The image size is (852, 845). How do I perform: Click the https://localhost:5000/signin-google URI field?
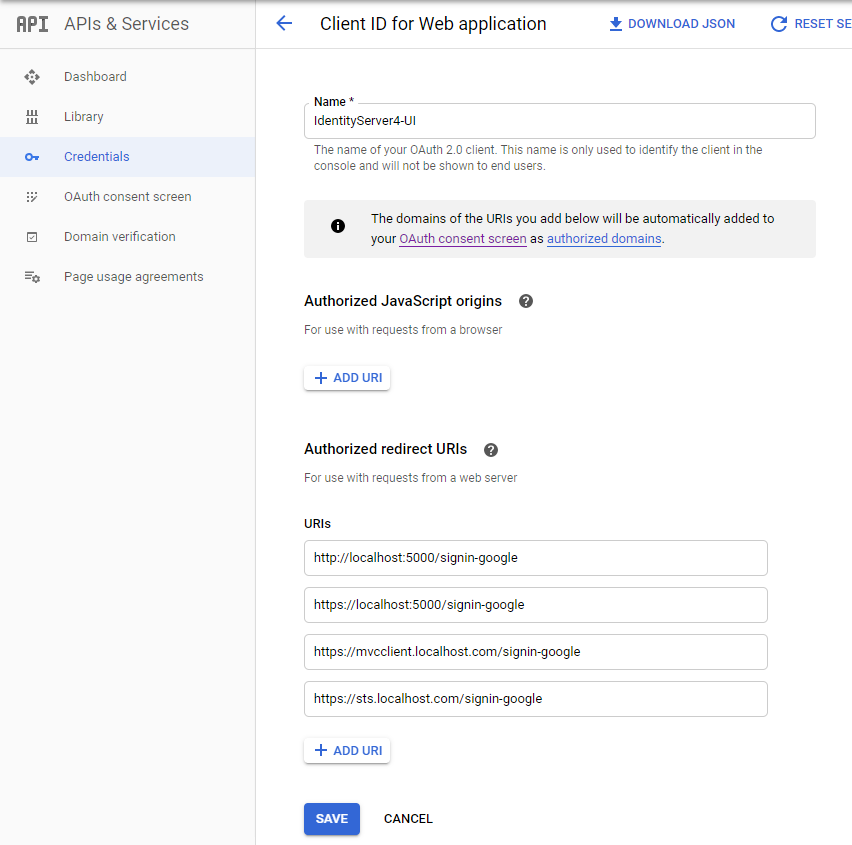click(x=536, y=605)
